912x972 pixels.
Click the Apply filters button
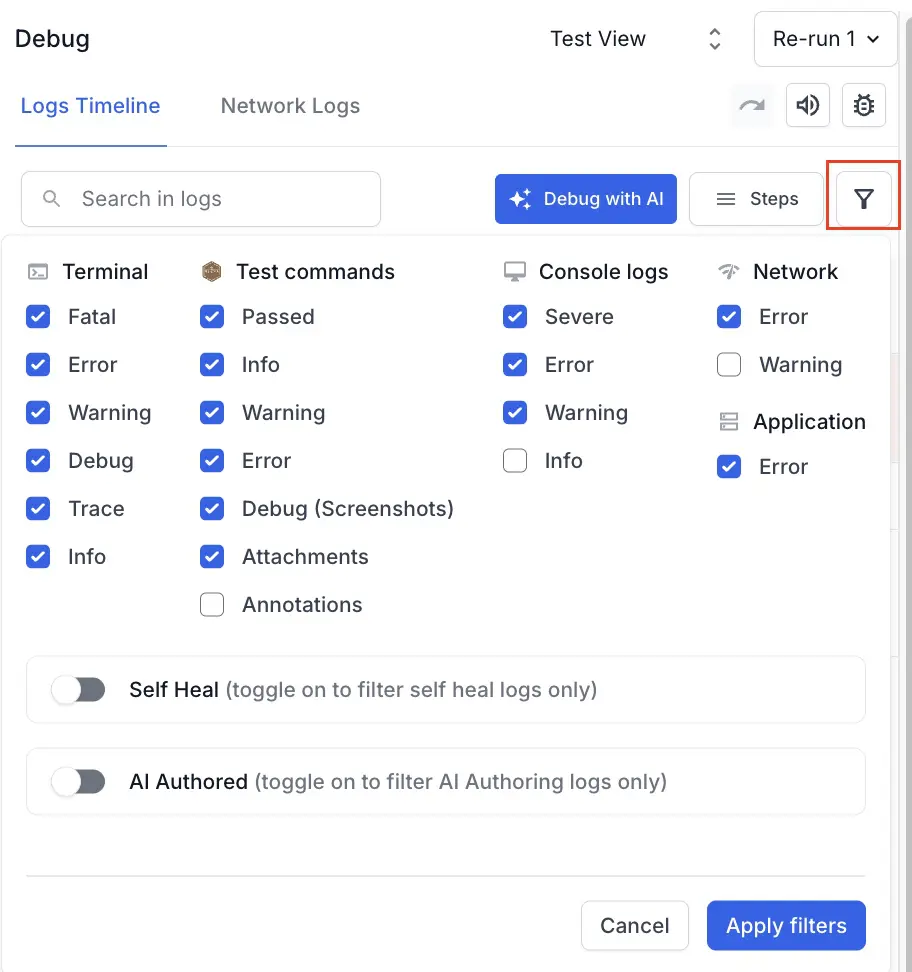point(786,925)
